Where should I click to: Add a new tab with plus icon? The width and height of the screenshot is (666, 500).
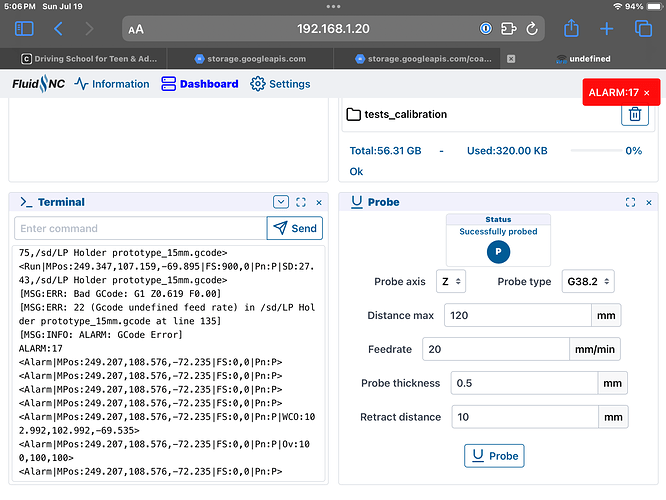tap(607, 29)
